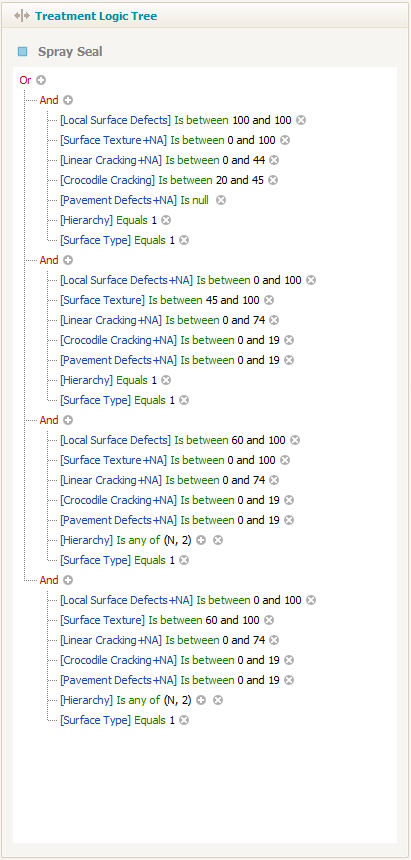Add condition to the last And group
The height and width of the screenshot is (860, 411).
click(x=68, y=580)
